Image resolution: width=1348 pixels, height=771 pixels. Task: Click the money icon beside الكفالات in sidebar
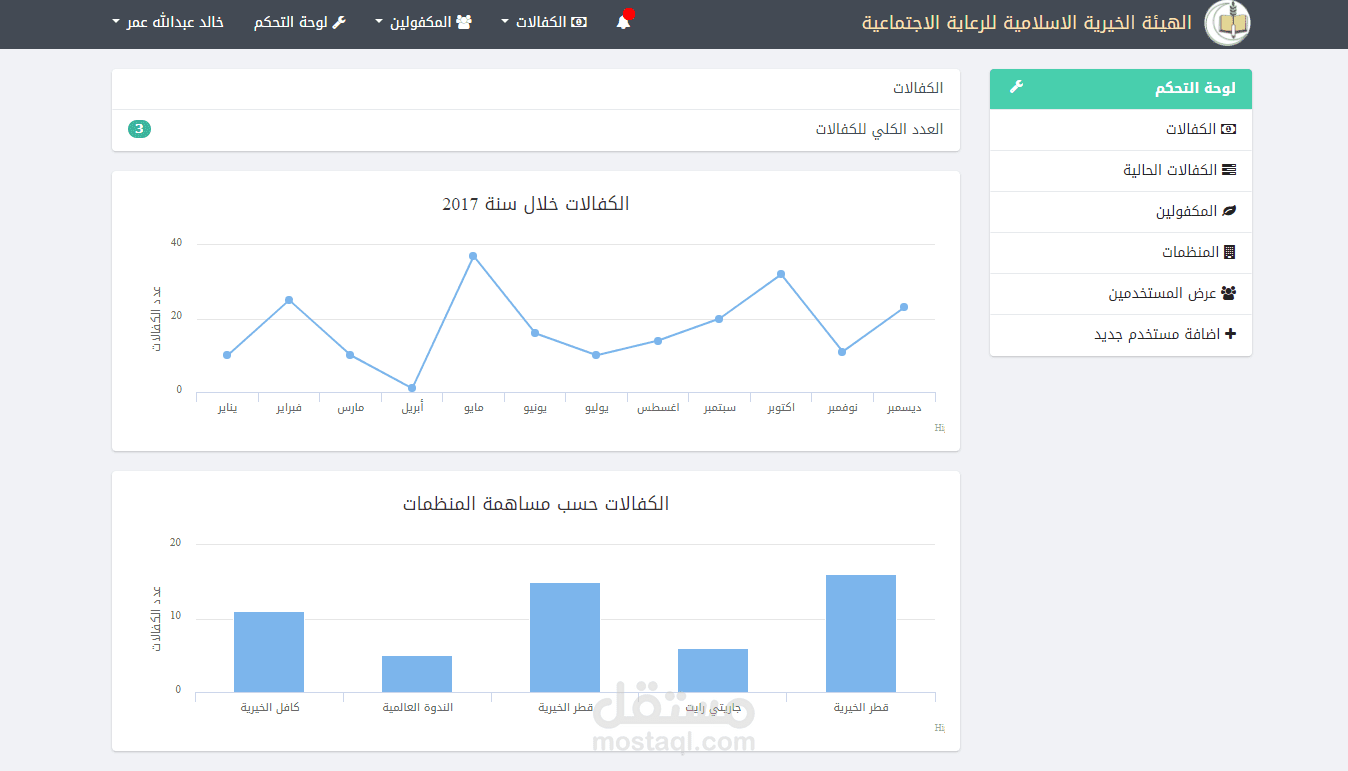coord(1229,129)
